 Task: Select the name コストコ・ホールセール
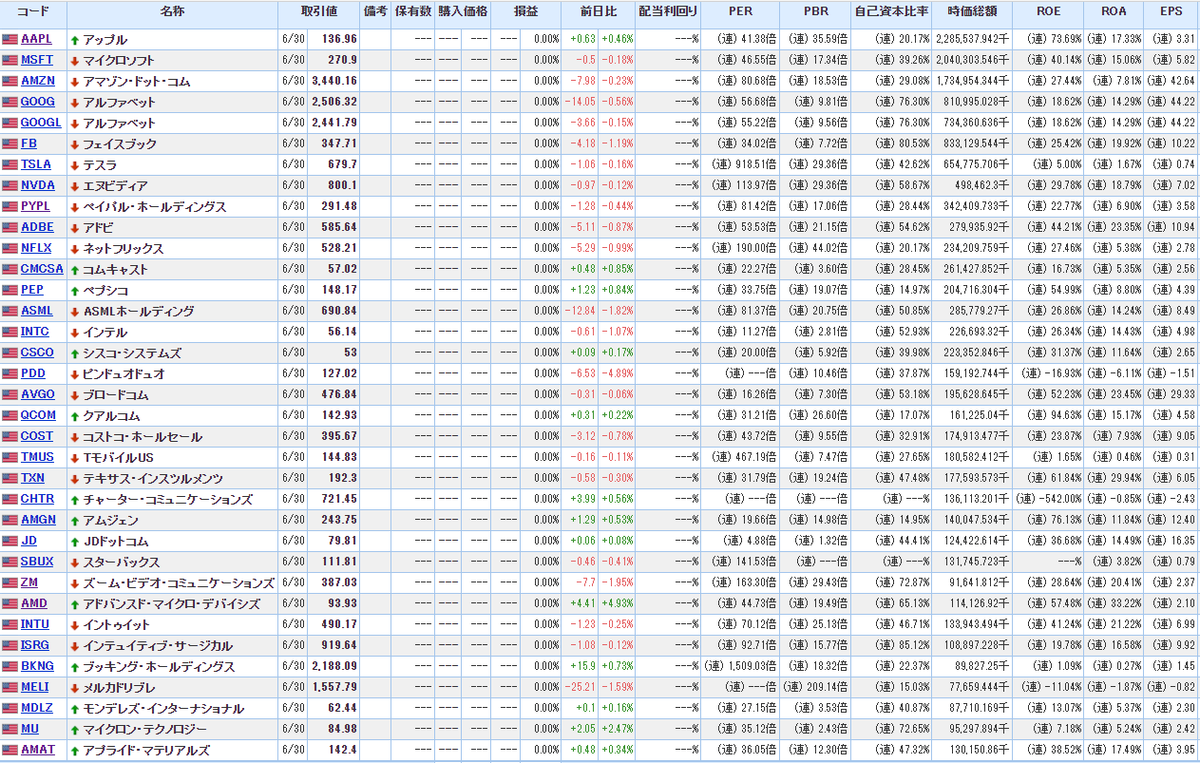142,436
